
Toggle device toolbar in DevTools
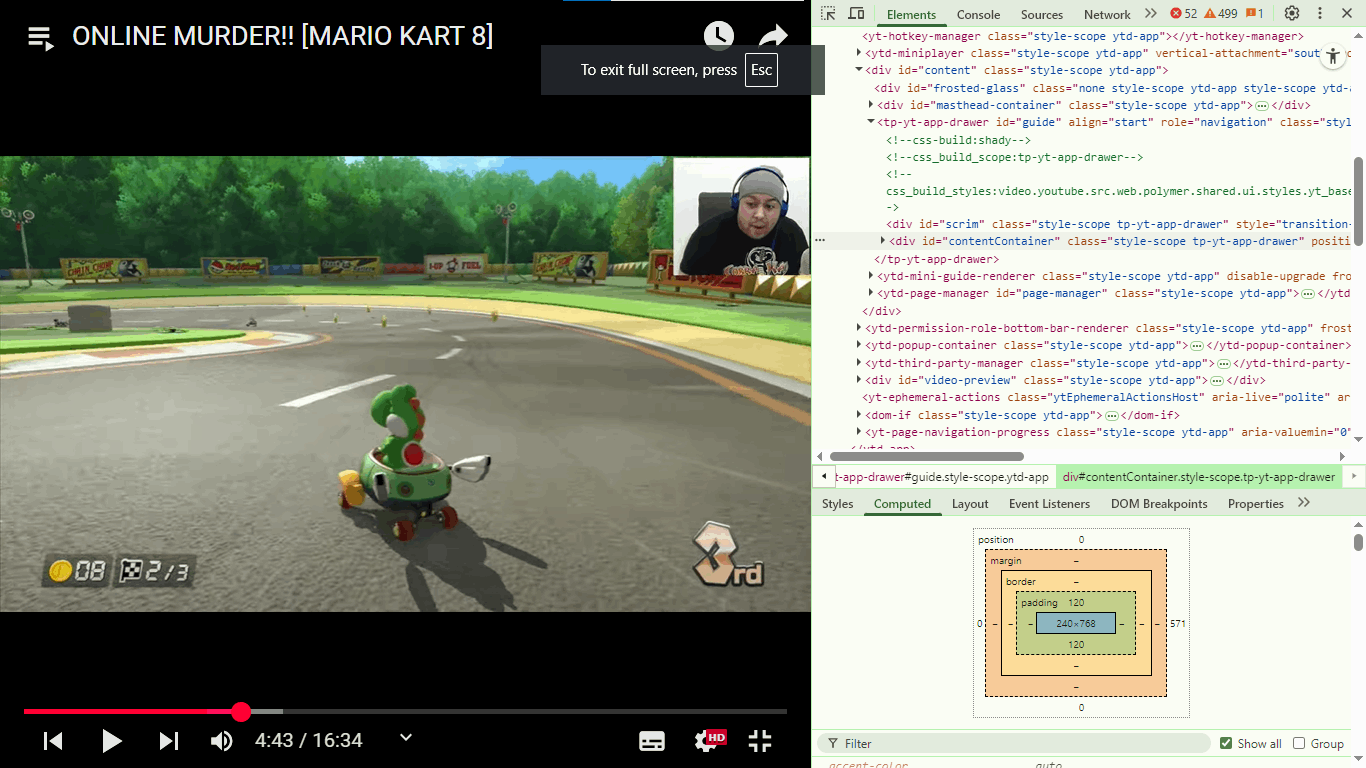click(857, 14)
